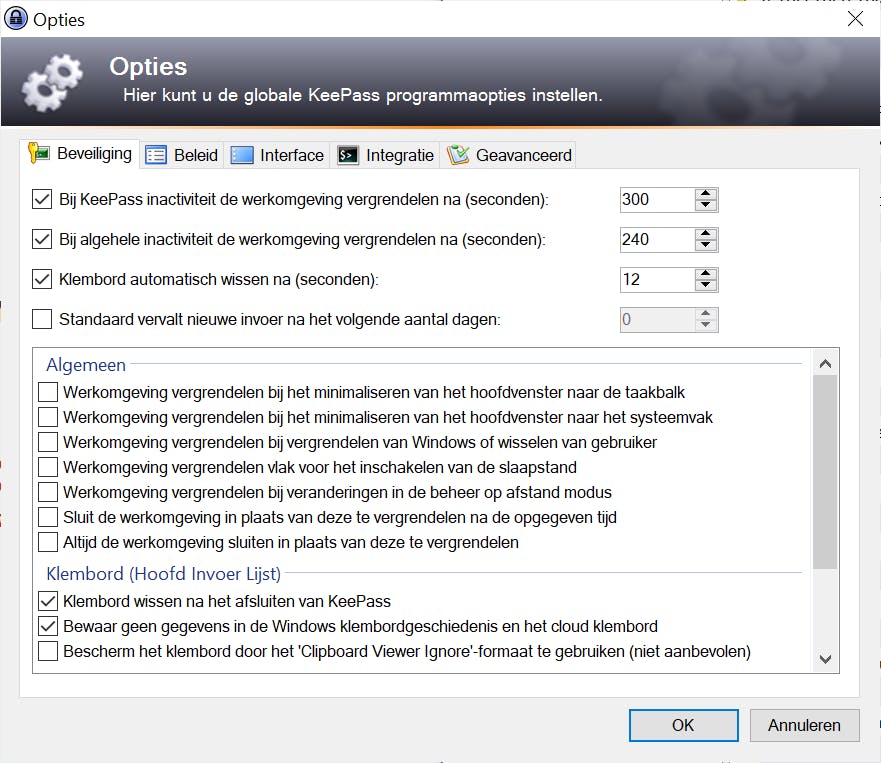This screenshot has width=881, height=763.
Task: Click the field showing 240 seconds
Action: [657, 239]
